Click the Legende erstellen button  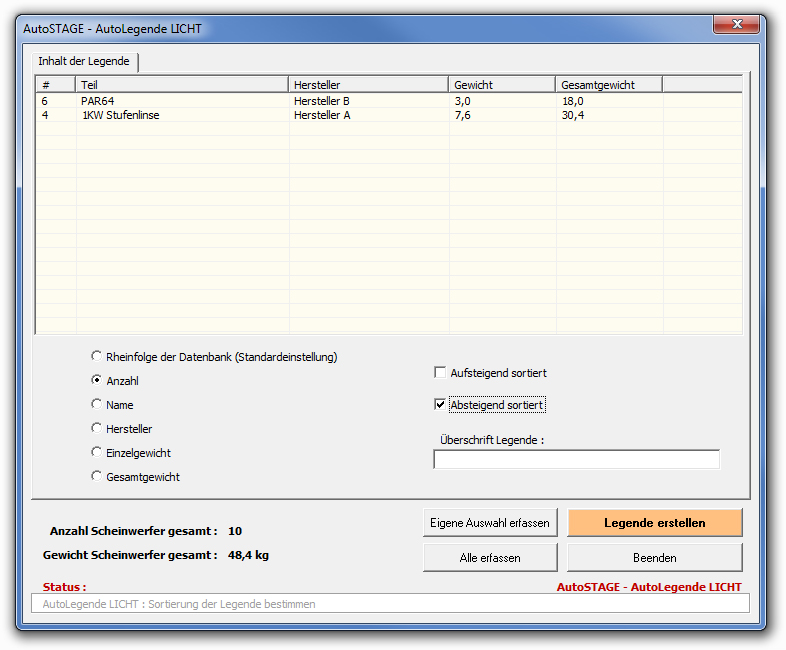pos(654,523)
